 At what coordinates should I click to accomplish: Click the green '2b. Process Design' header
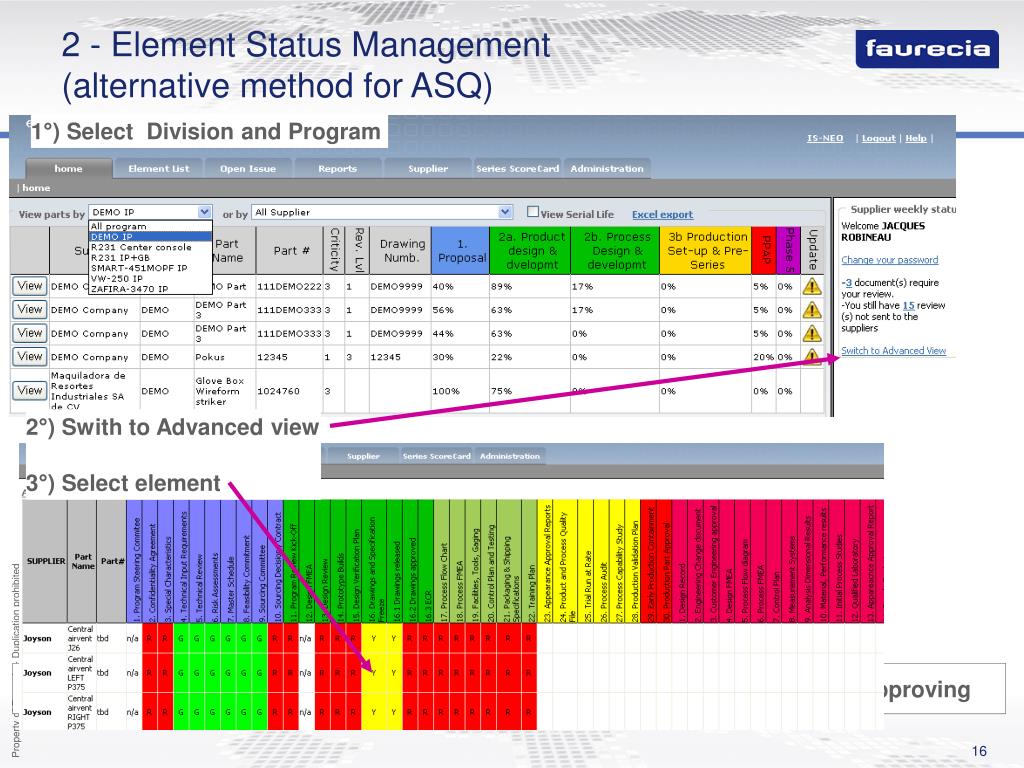(615, 251)
